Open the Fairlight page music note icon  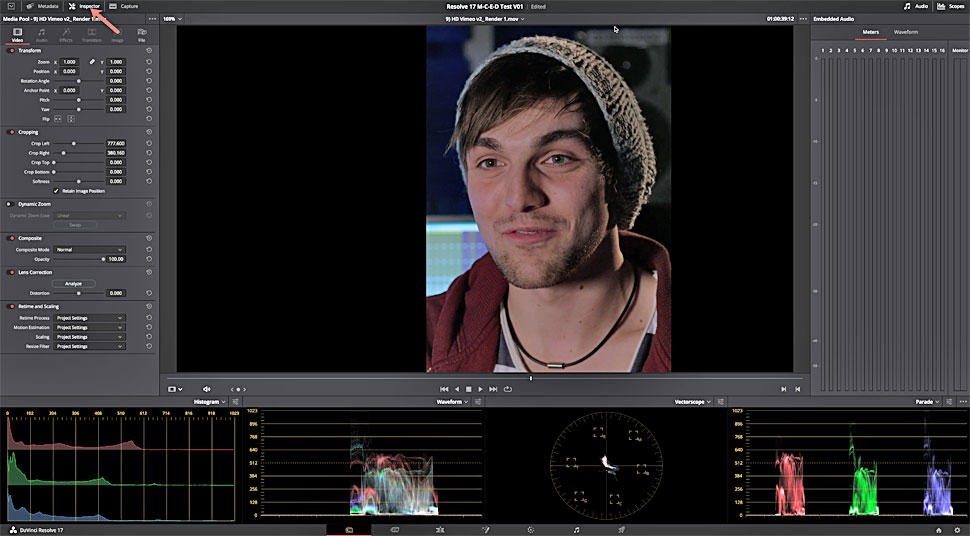(576, 528)
